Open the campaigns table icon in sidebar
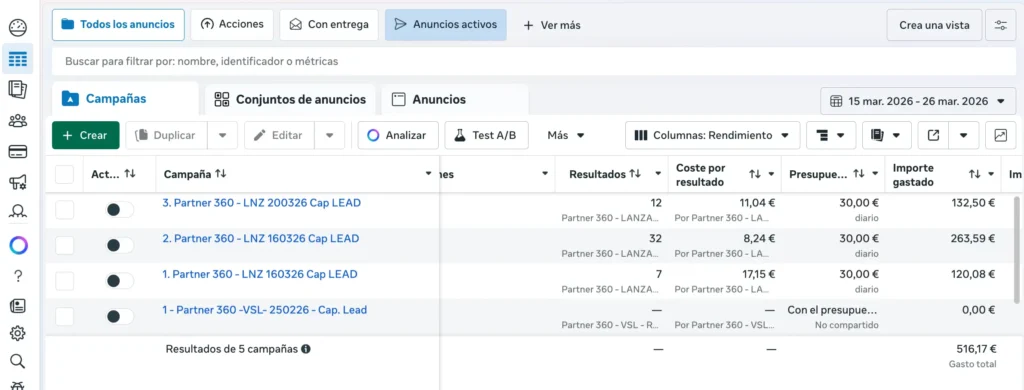Image resolution: width=1024 pixels, height=390 pixels. pos(18,60)
